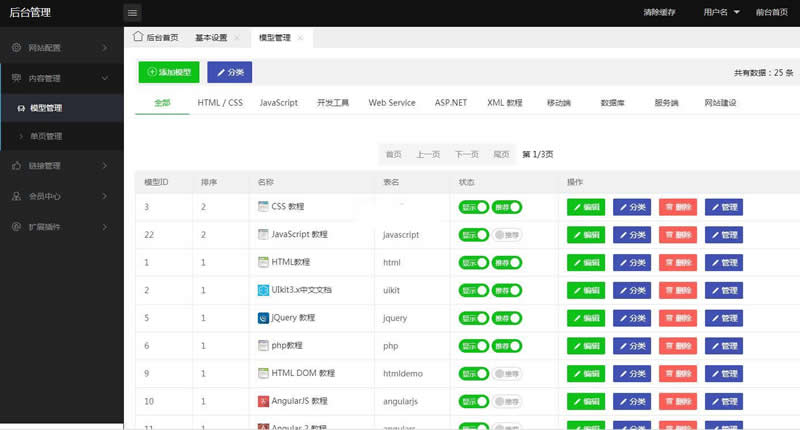Go to 下一页 in pagination
This screenshot has width=800, height=430.
(x=466, y=154)
